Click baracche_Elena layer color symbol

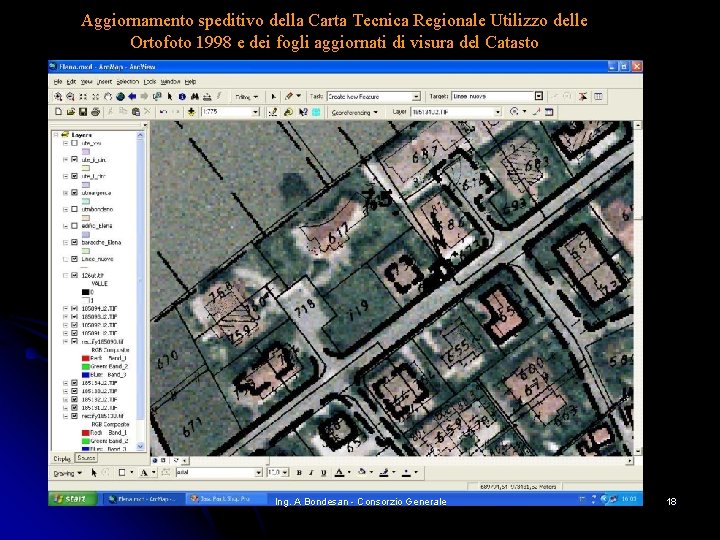pyautogui.click(x=86, y=251)
